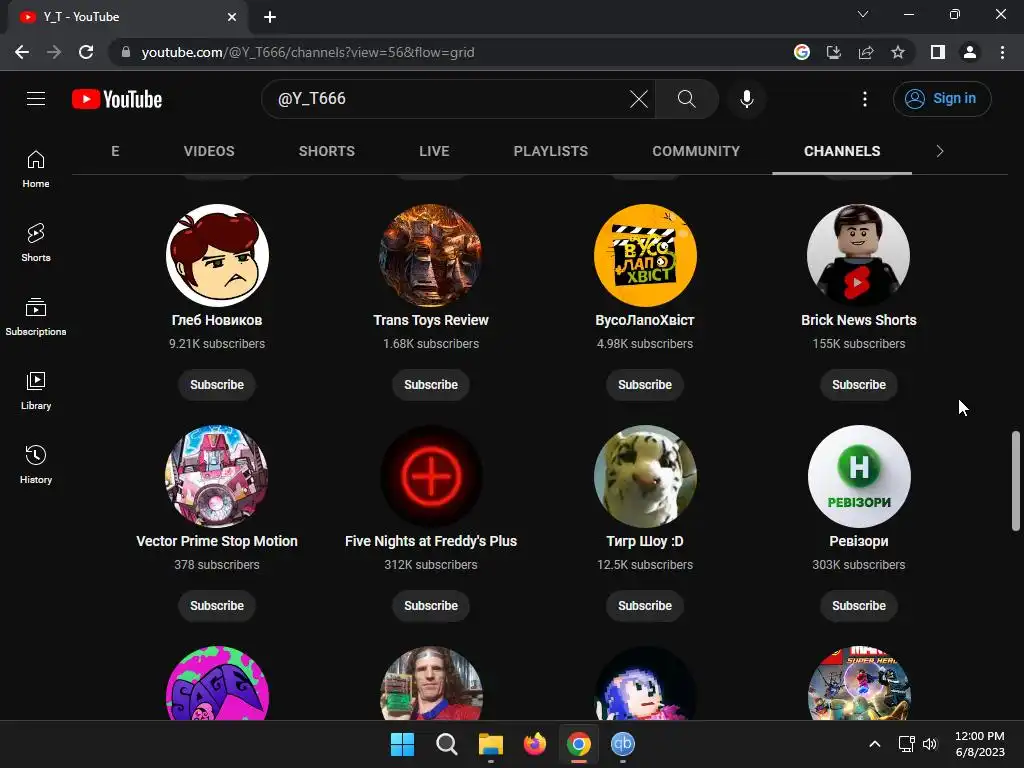1024x768 pixels.
Task: Share this page icon
Action: point(866,52)
